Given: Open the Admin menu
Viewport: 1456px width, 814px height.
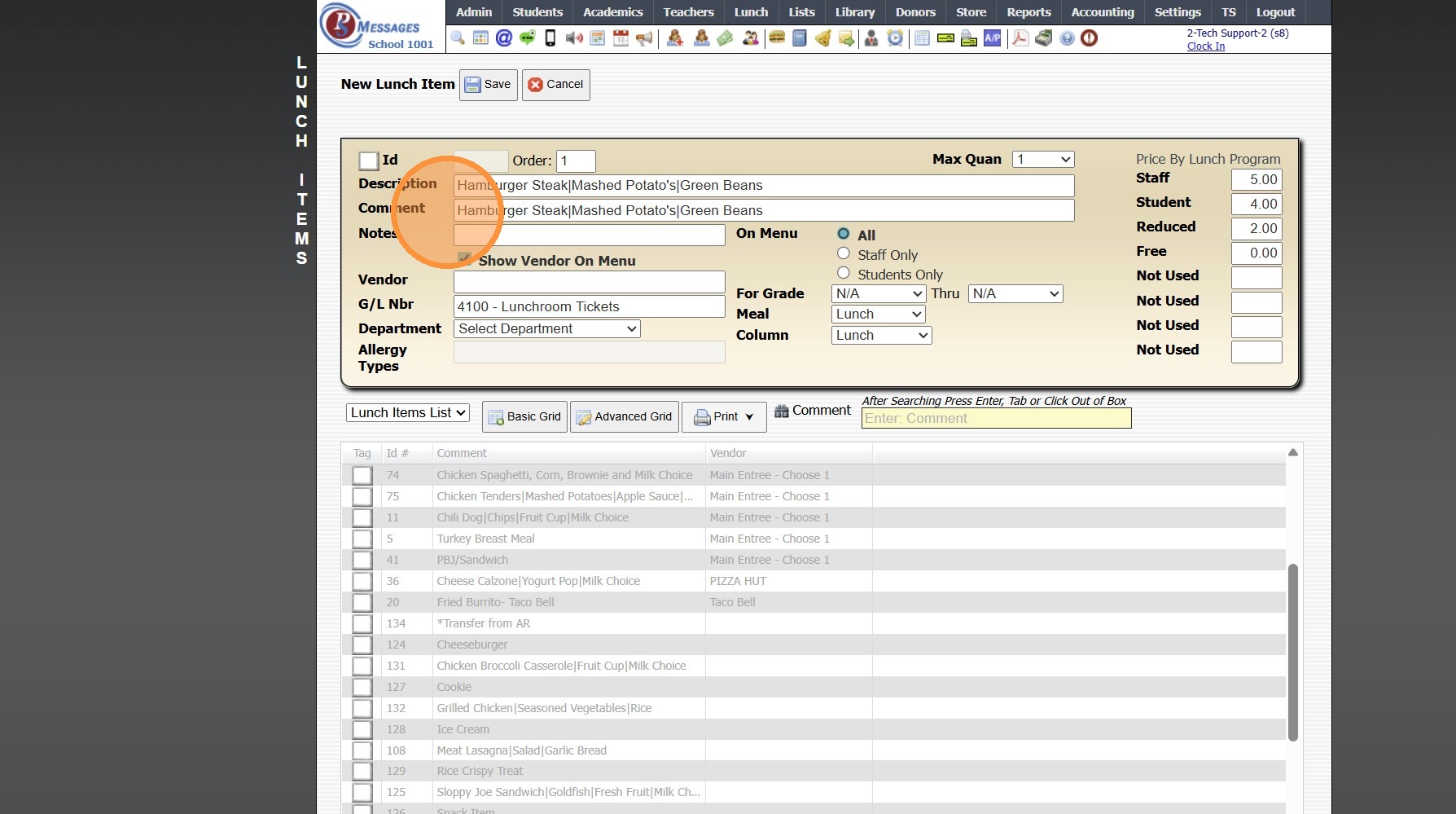Looking at the screenshot, I should point(474,12).
